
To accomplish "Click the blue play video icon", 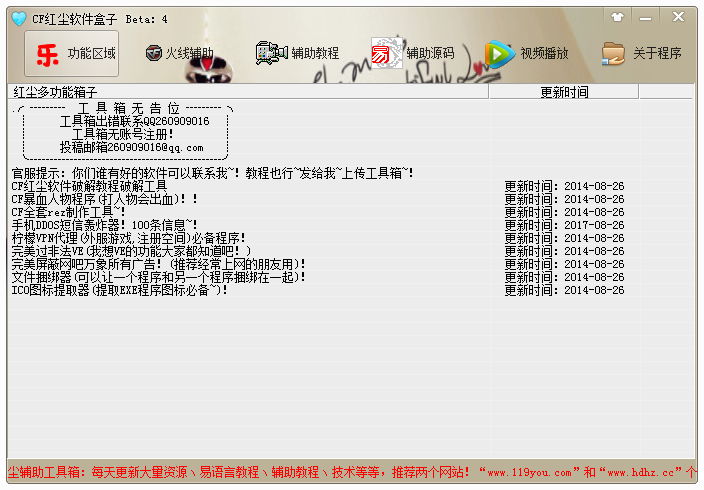I will (x=498, y=54).
